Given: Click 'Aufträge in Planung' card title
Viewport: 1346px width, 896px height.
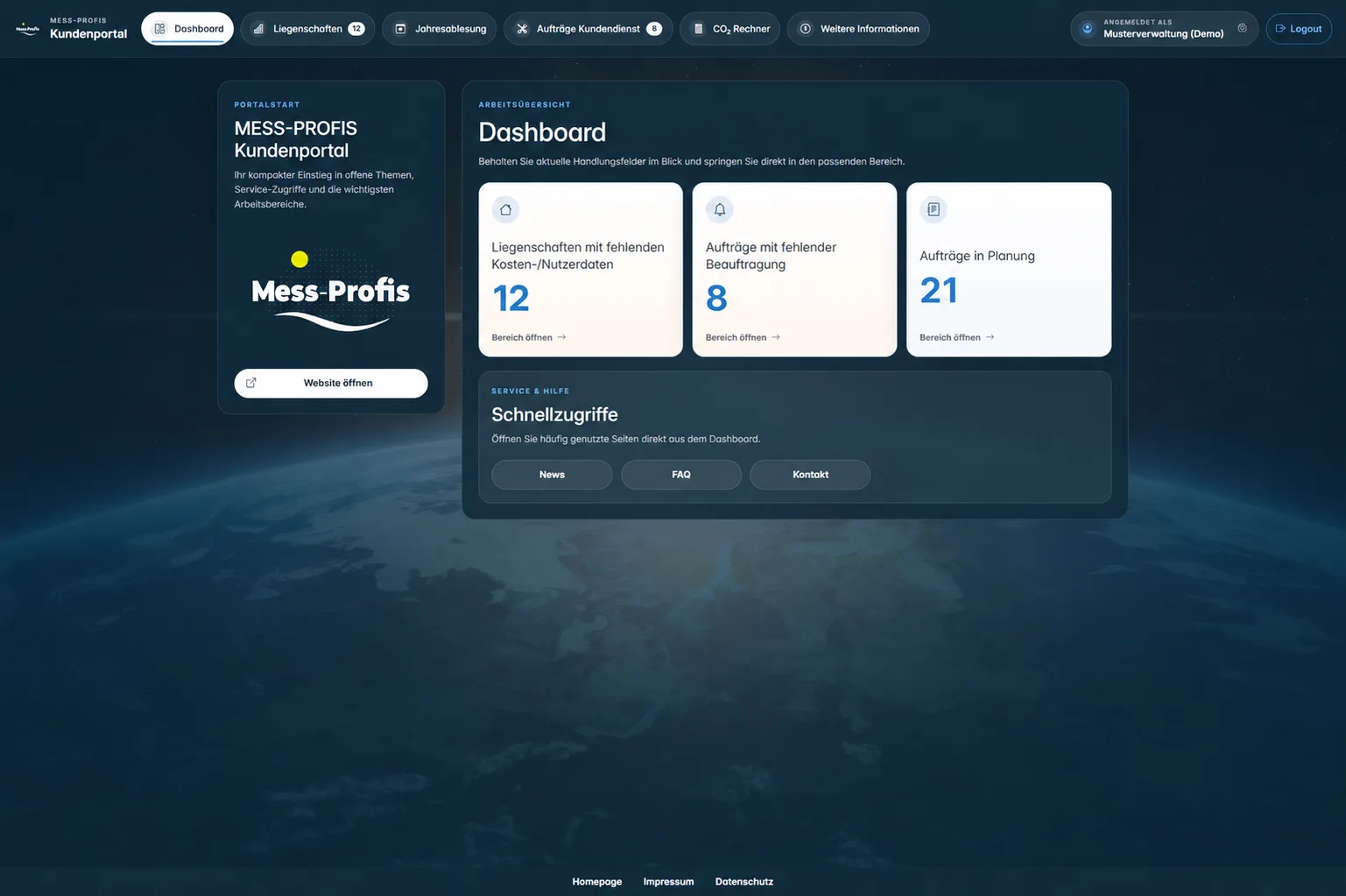Looking at the screenshot, I should click(x=977, y=256).
